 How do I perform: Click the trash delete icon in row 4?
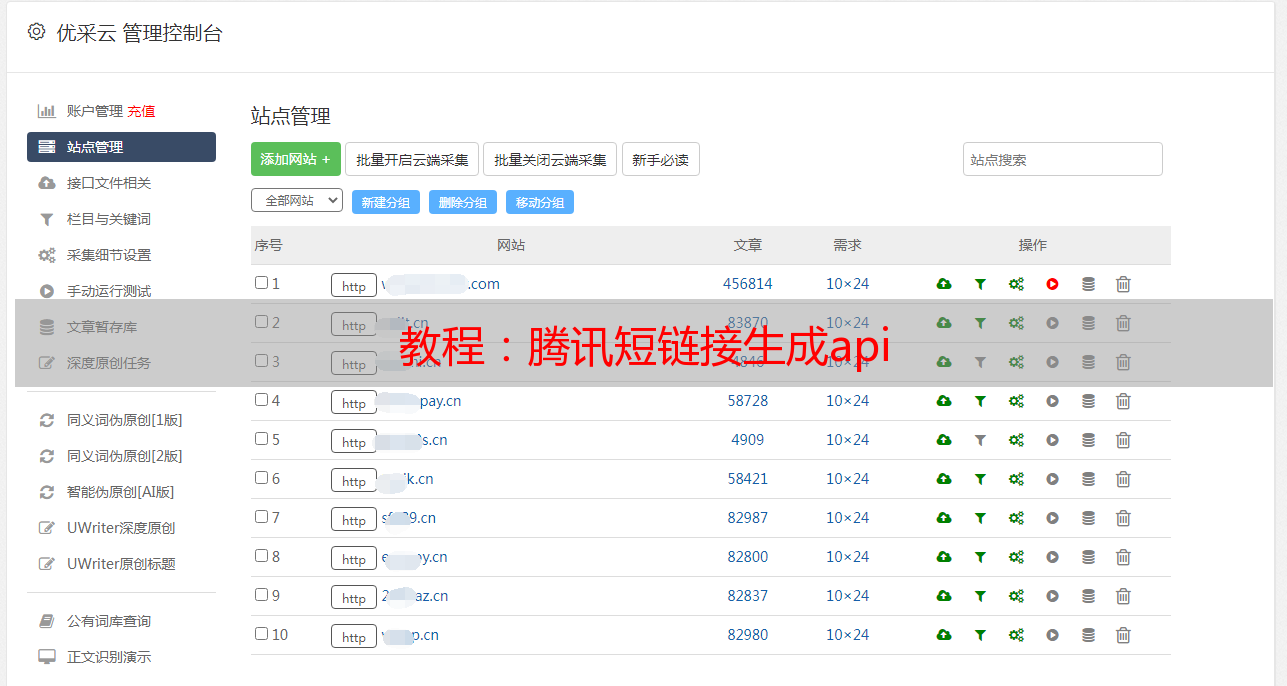click(1123, 401)
